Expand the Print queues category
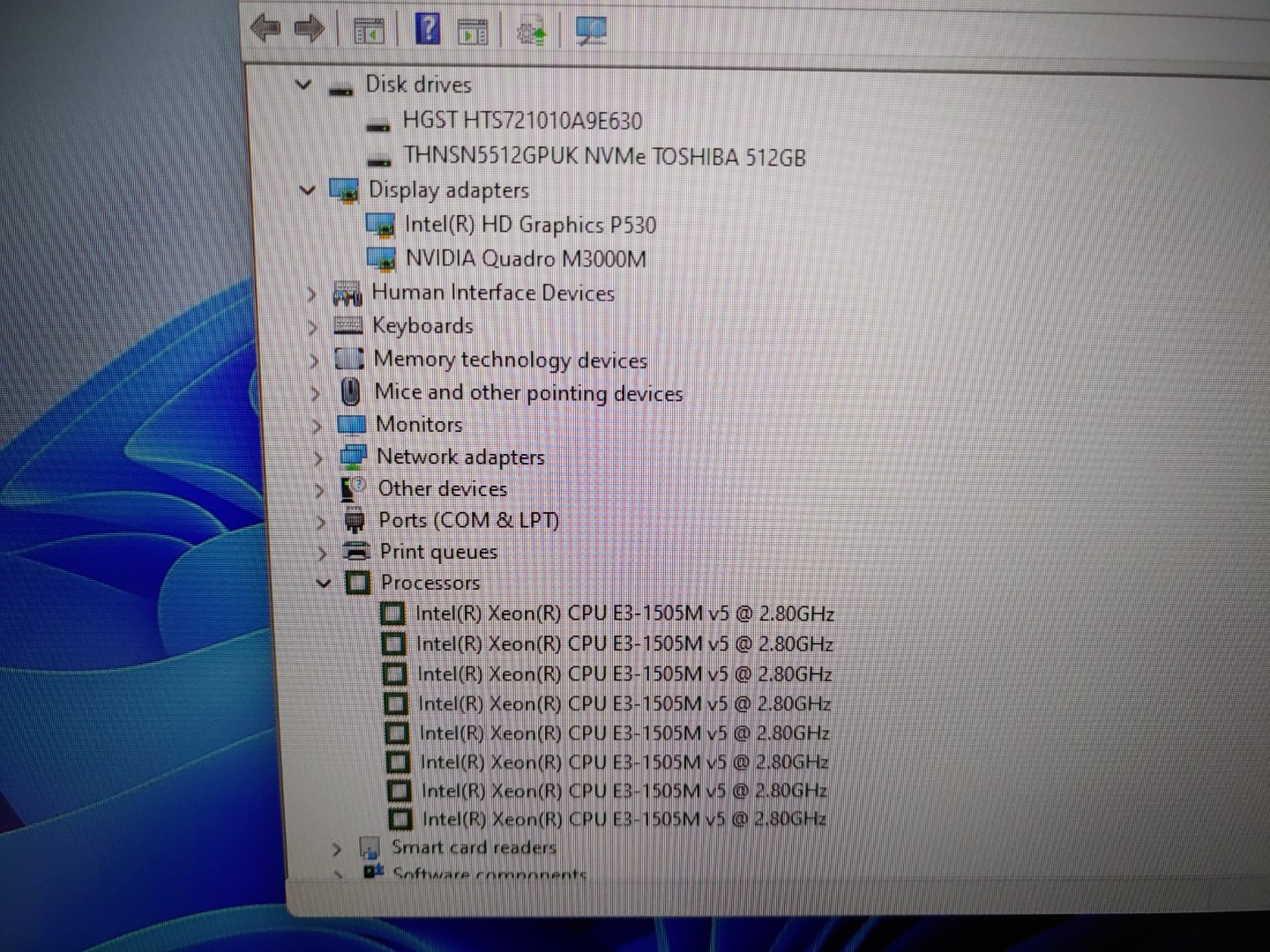Image resolution: width=1270 pixels, height=952 pixels. 323,554
